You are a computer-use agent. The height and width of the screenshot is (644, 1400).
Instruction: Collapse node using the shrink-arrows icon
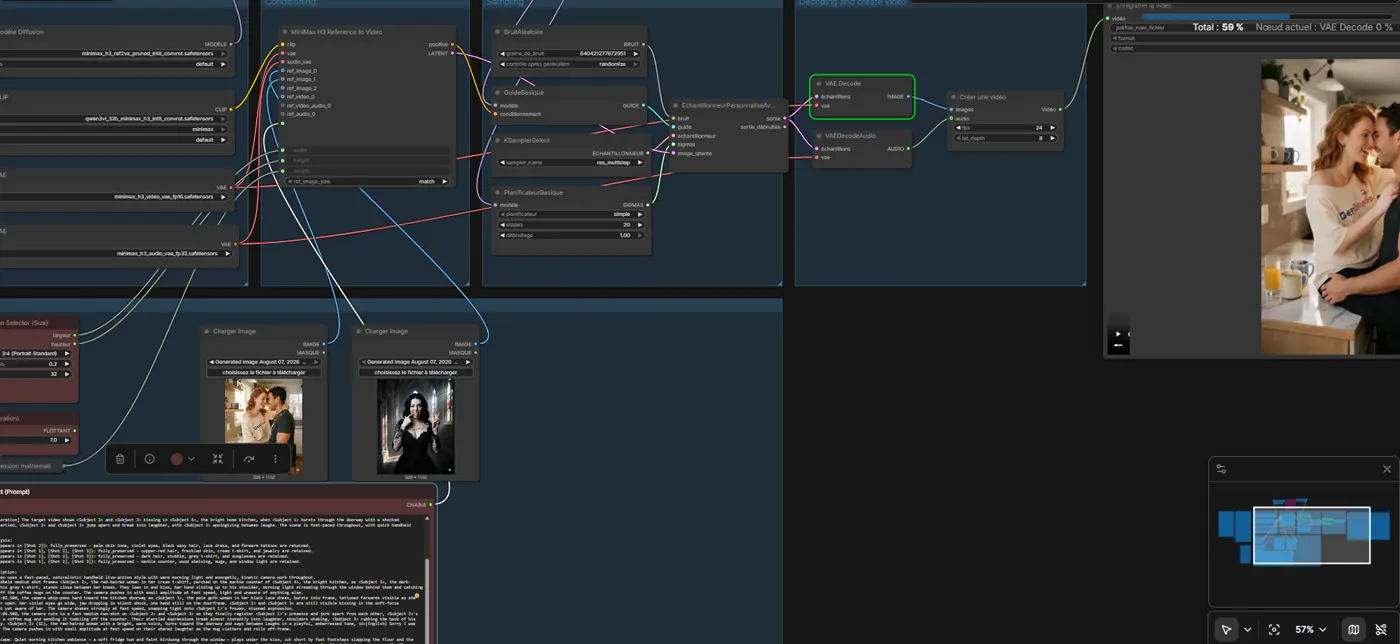tap(217, 459)
